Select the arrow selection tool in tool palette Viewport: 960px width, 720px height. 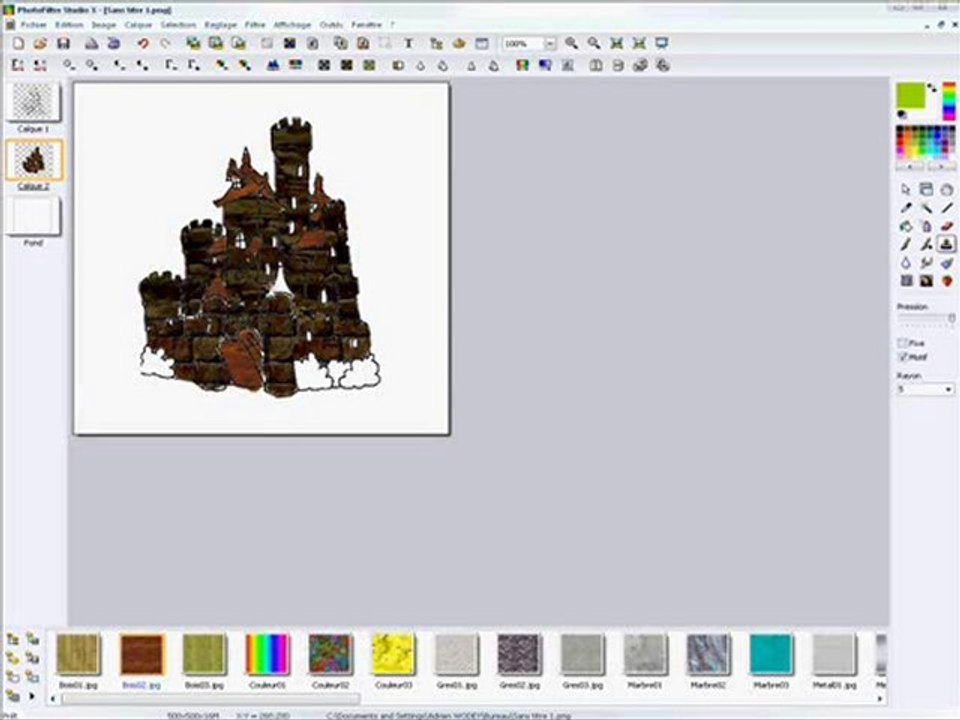(906, 190)
